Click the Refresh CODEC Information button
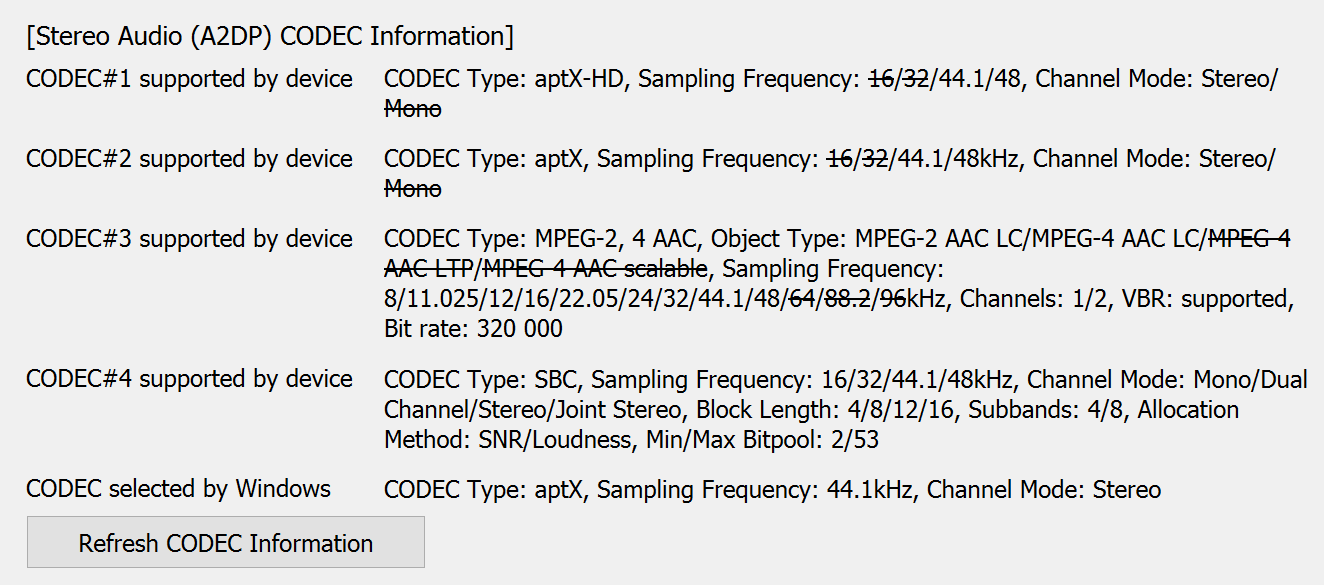The width and height of the screenshot is (1324, 585). click(x=225, y=543)
